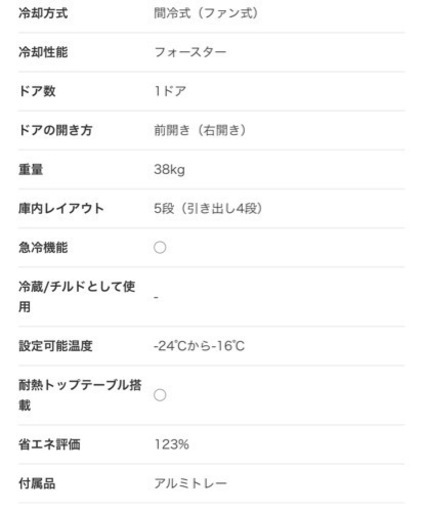Select the 冷却方式 label
Image resolution: width=424 pixels, height=512 pixels.
(x=43, y=13)
